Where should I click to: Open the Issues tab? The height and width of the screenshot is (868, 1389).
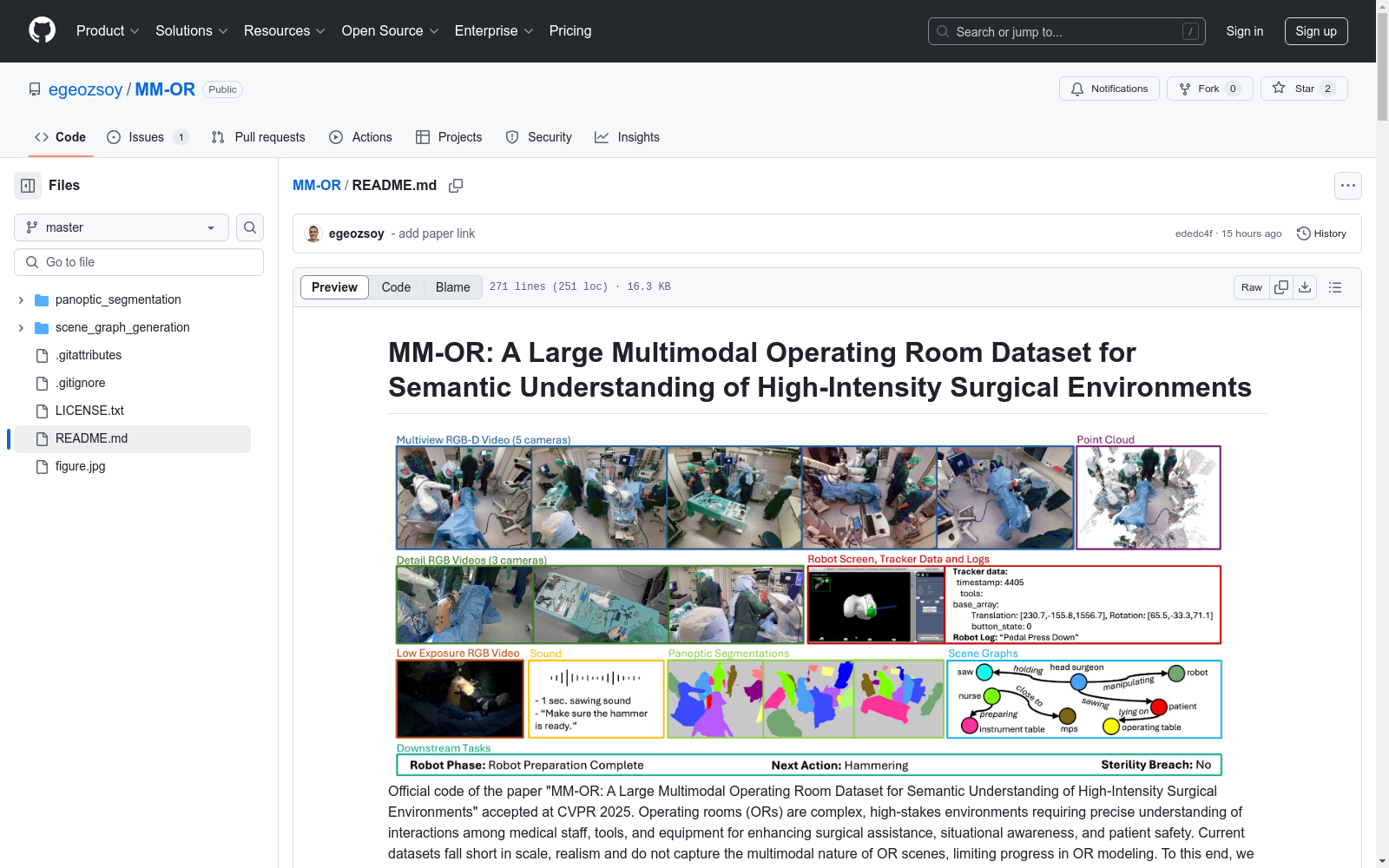tap(147, 137)
